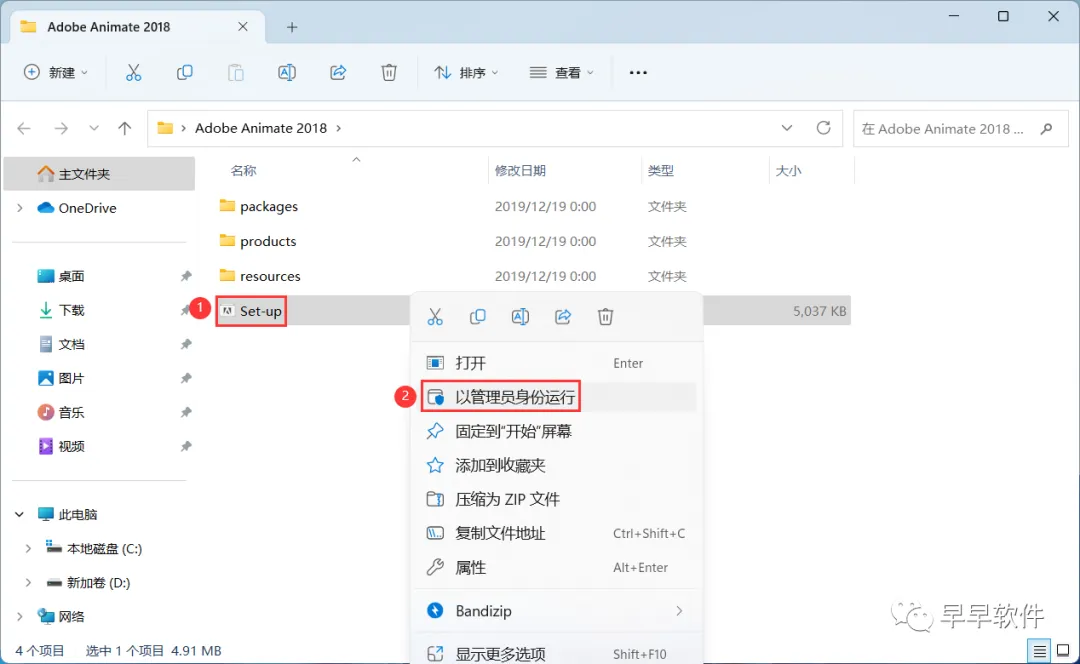The image size is (1080, 664).
Task: Open 主文件夹 in the sidebar
Action: pos(99,174)
